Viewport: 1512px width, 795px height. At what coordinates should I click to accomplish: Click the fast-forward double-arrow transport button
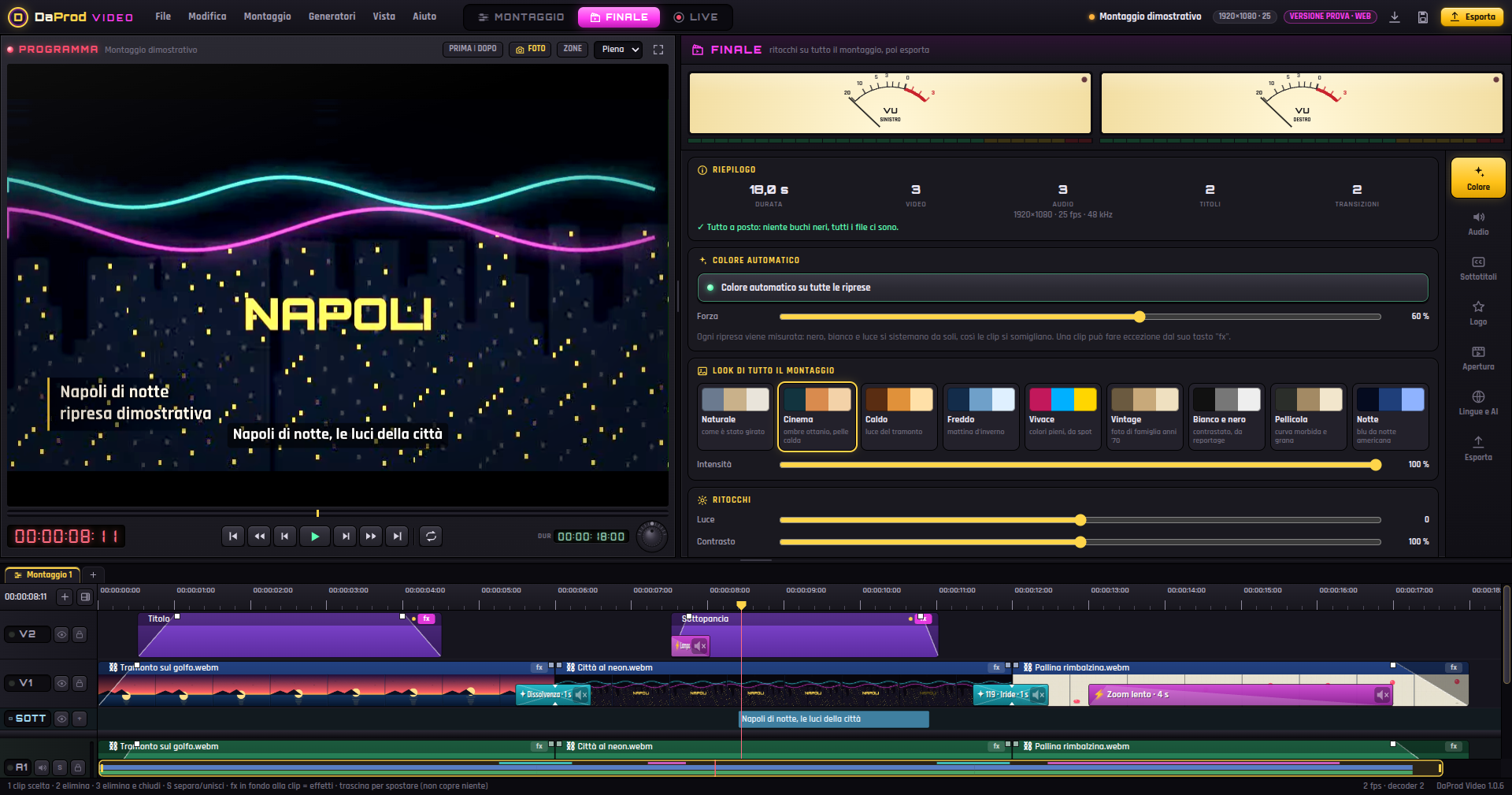pos(371,537)
